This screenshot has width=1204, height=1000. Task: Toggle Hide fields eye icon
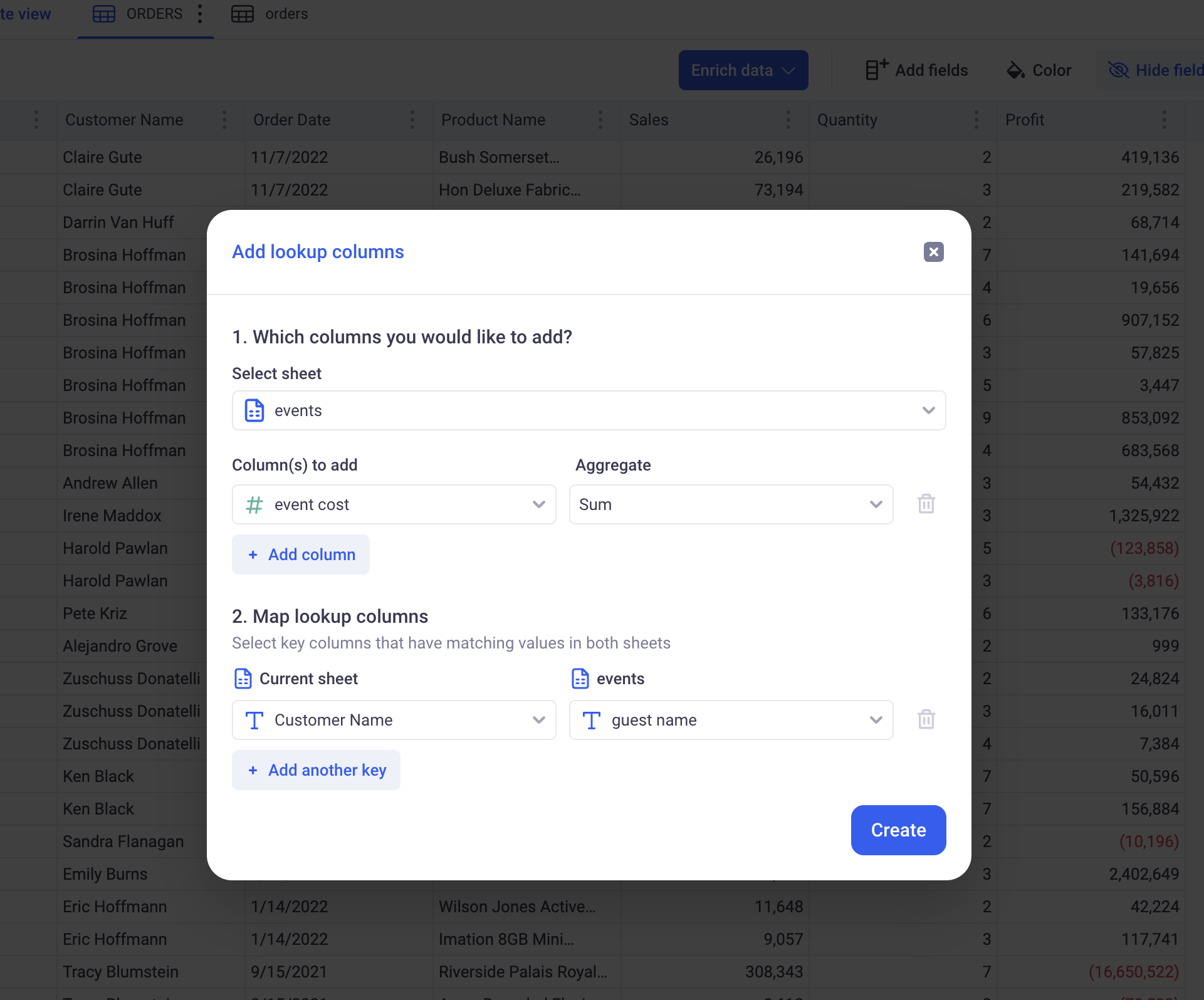point(1118,70)
